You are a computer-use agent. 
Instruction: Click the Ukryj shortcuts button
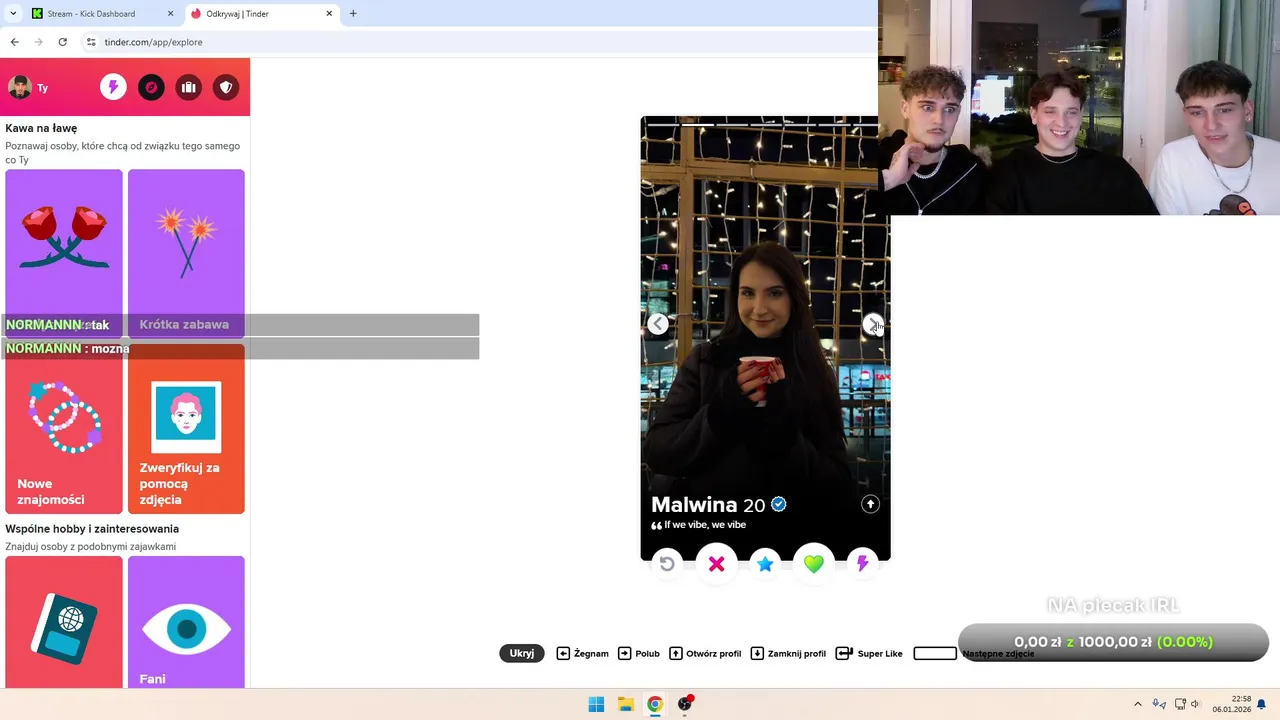[x=522, y=653]
